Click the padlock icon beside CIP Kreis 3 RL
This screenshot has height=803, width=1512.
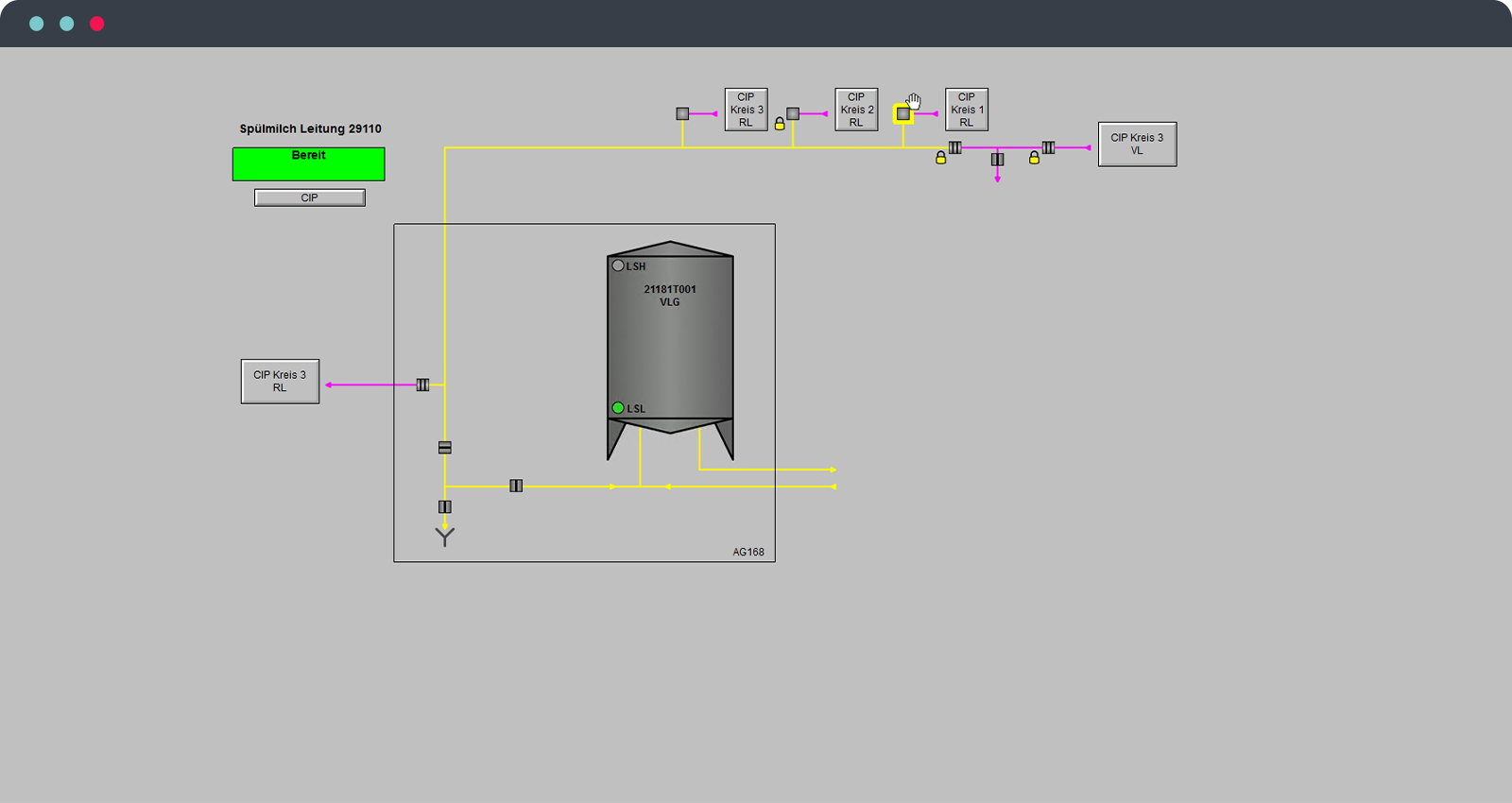tap(780, 124)
